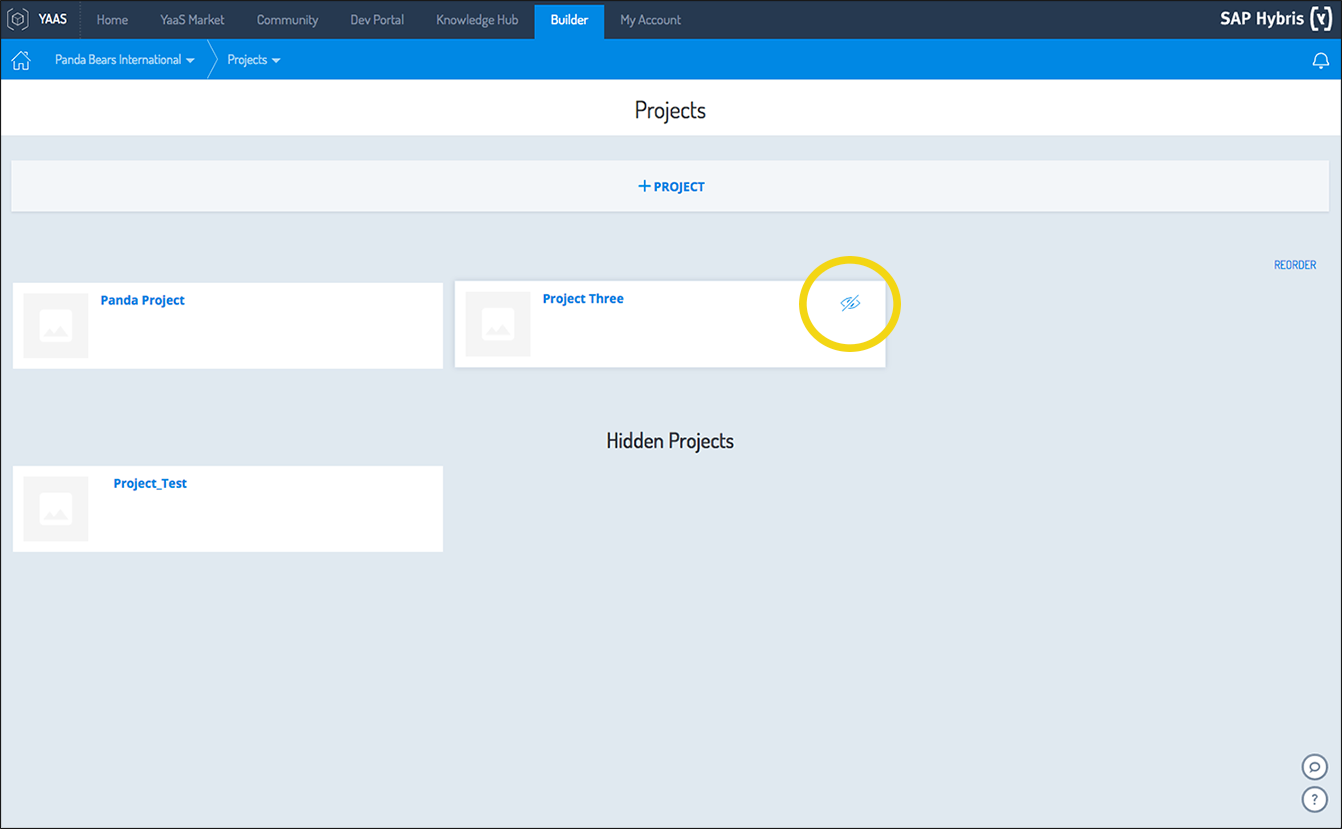Open the Dev Portal tab
1342x829 pixels.
[x=377, y=20]
